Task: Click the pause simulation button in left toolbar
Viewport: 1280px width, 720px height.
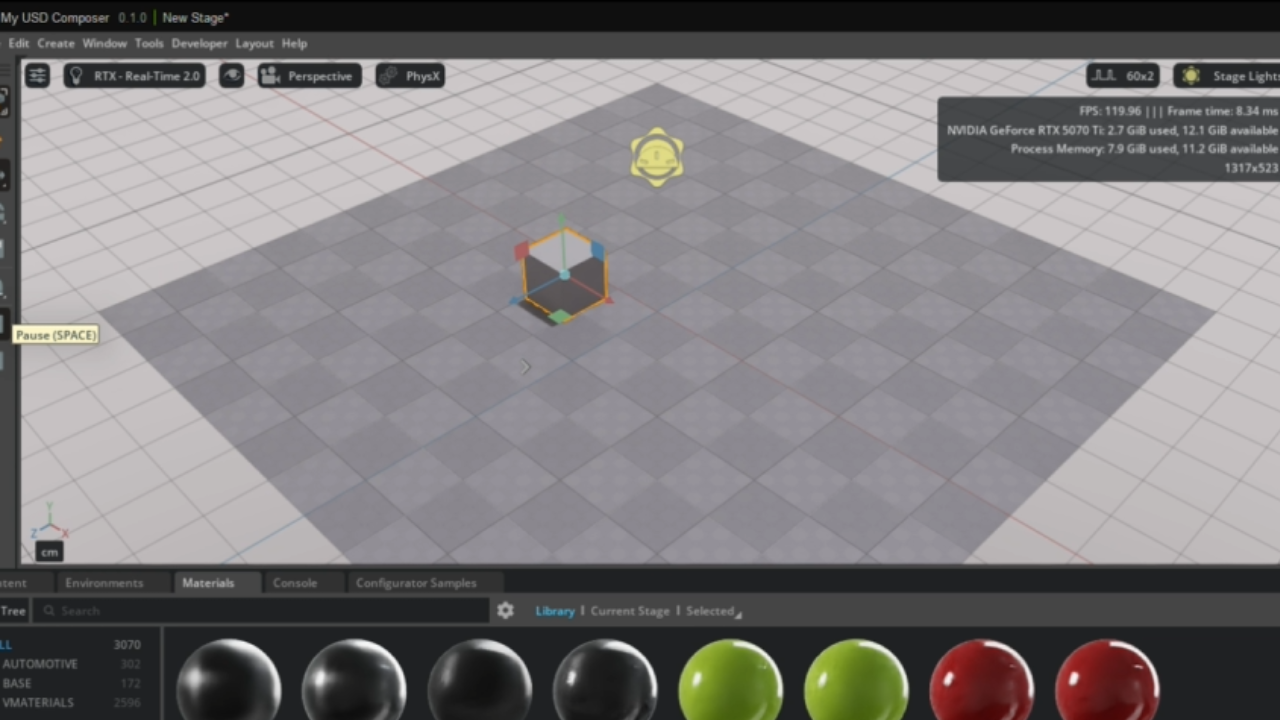Action: pos(4,324)
